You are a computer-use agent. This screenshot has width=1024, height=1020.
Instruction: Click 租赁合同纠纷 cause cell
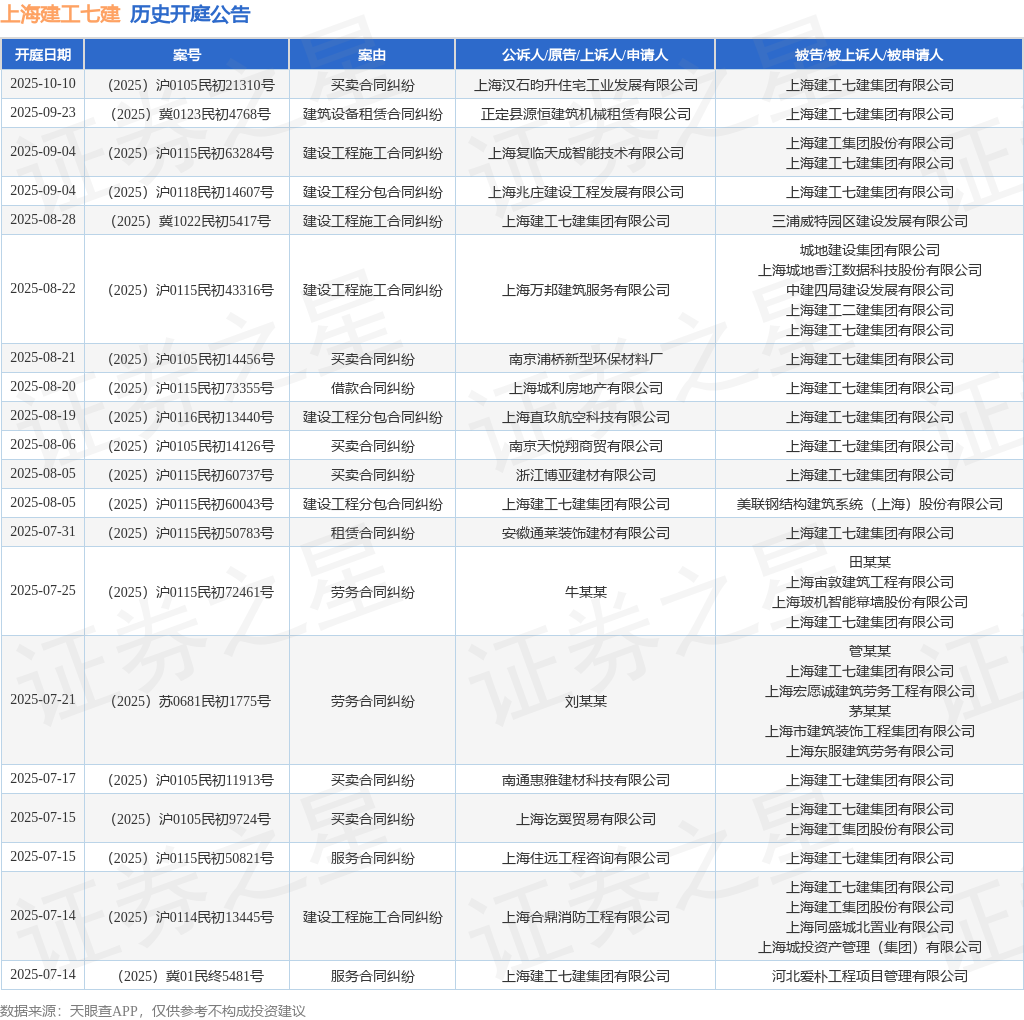coord(372,533)
